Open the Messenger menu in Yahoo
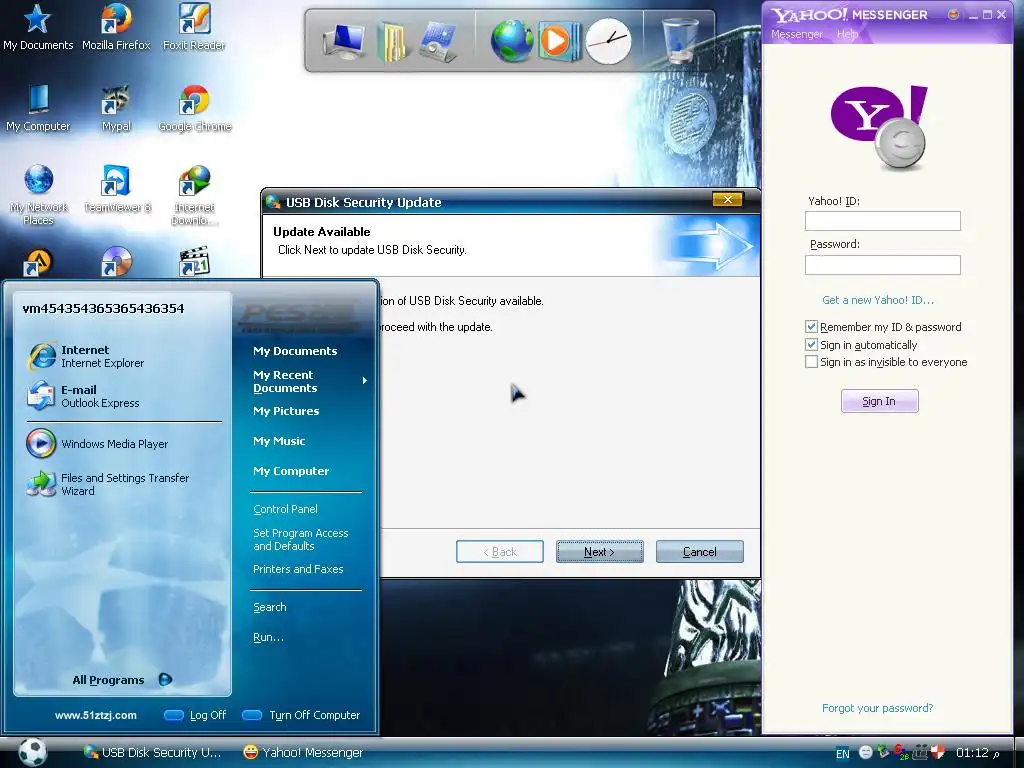 tap(796, 34)
